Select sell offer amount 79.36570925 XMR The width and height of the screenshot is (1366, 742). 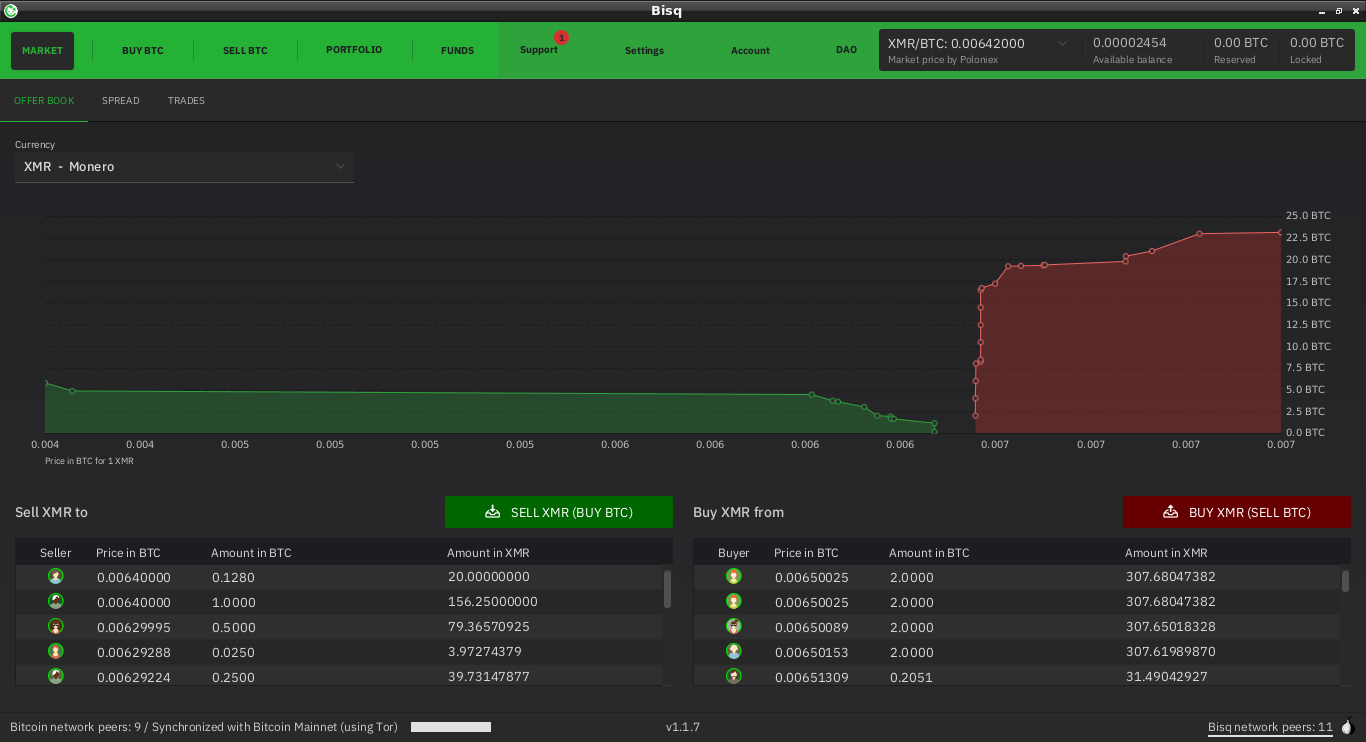coord(488,627)
